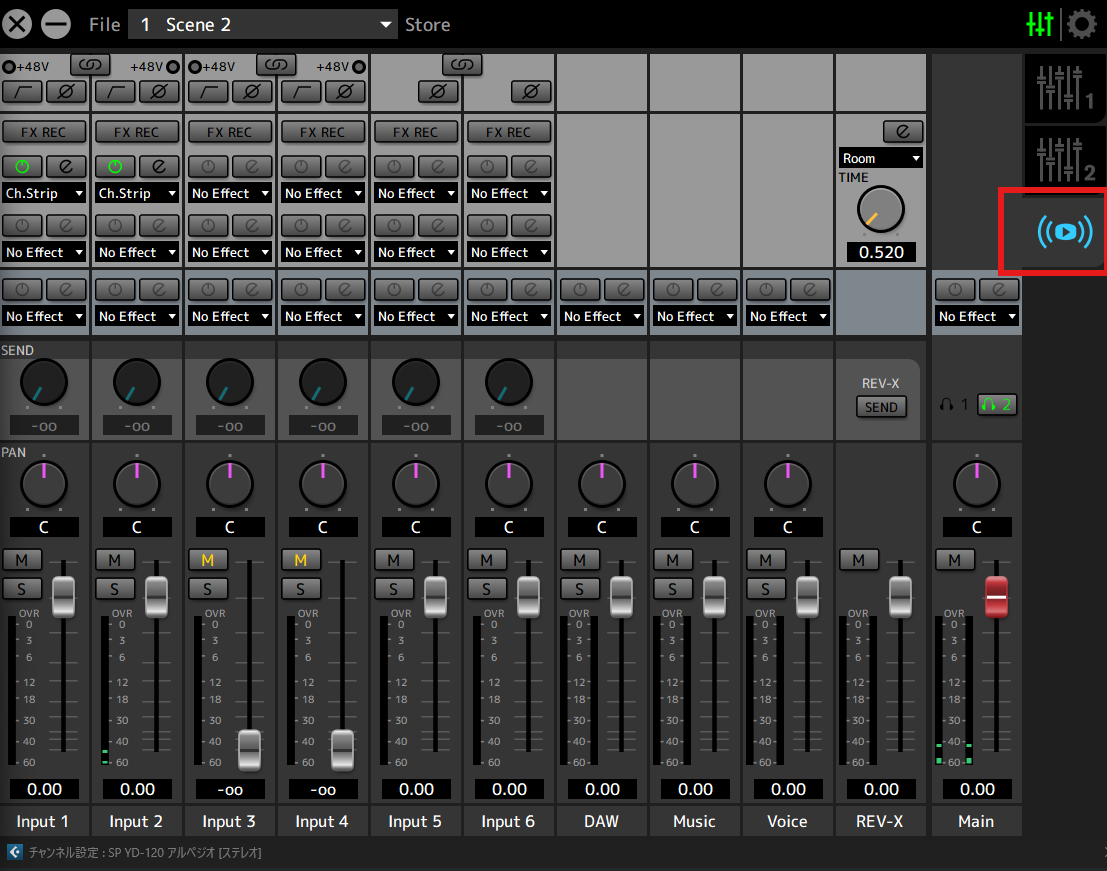This screenshot has height=871, width=1107.
Task: Edit the Main channel insert effect
Action: [x=999, y=289]
